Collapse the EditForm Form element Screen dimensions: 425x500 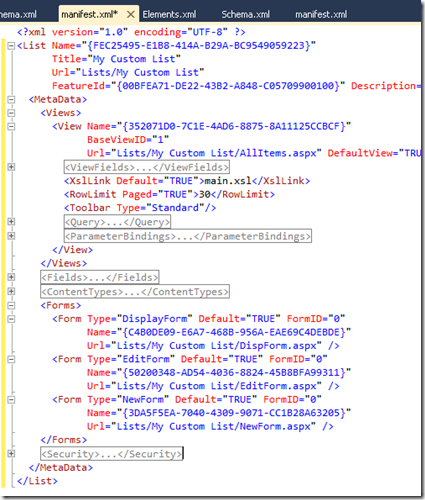11,359
